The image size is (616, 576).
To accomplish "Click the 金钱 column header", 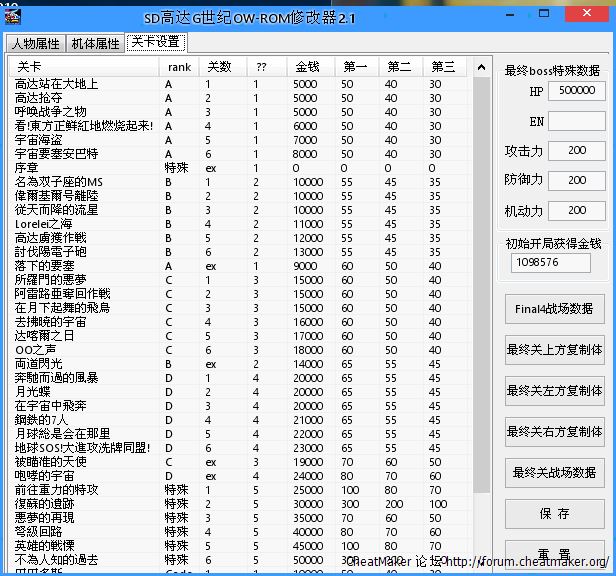I will pos(308,67).
